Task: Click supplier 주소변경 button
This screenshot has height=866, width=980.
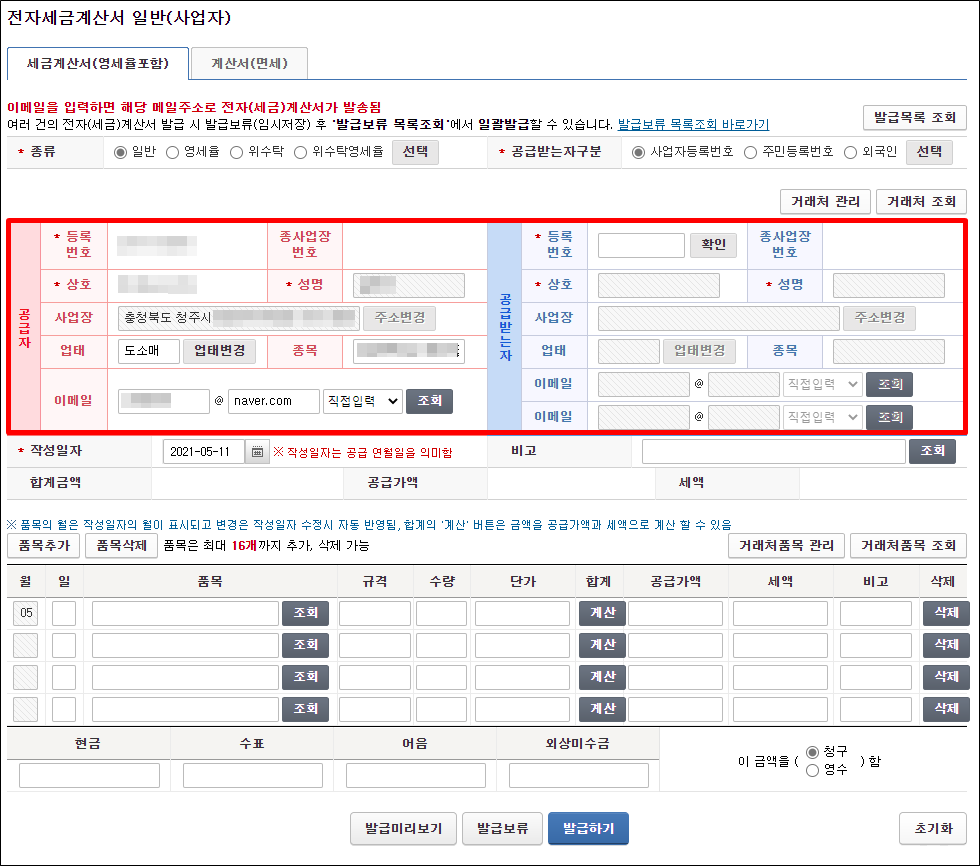Action: (x=399, y=318)
